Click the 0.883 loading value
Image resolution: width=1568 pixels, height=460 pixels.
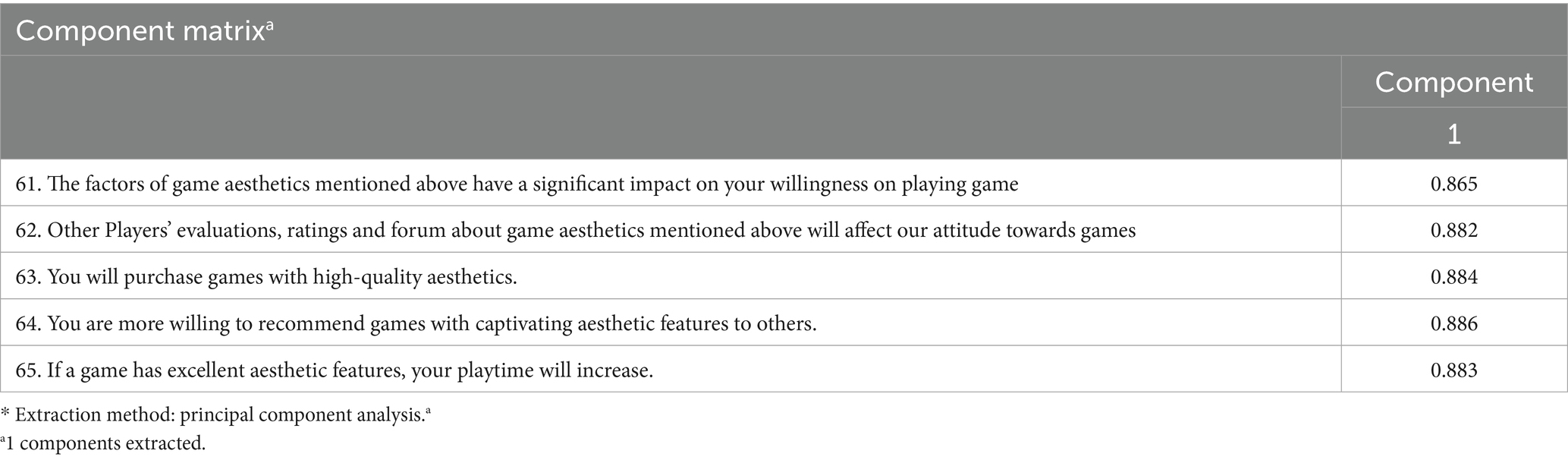pyautogui.click(x=1453, y=370)
